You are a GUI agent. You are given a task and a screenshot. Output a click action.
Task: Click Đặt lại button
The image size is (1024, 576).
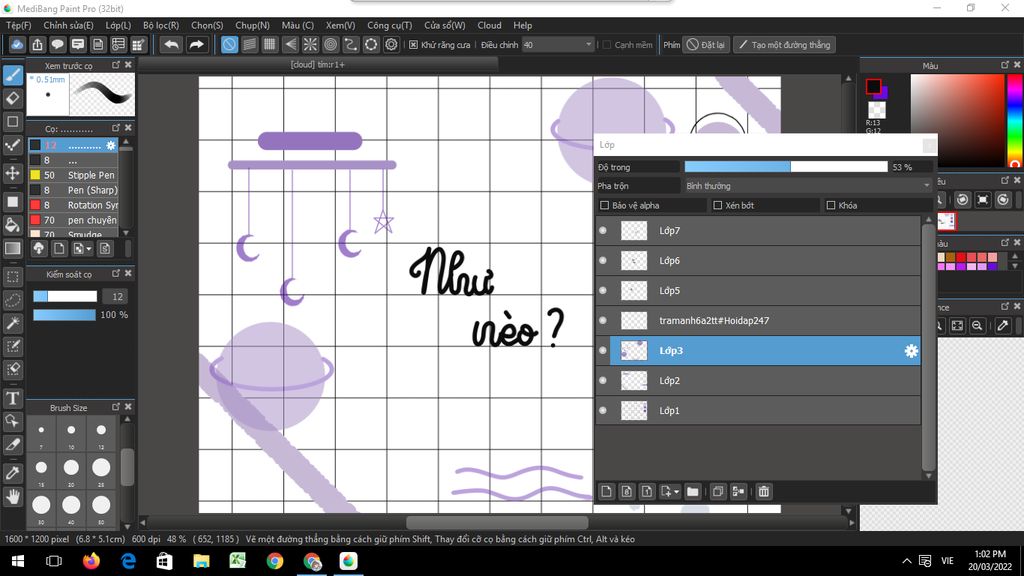click(706, 44)
